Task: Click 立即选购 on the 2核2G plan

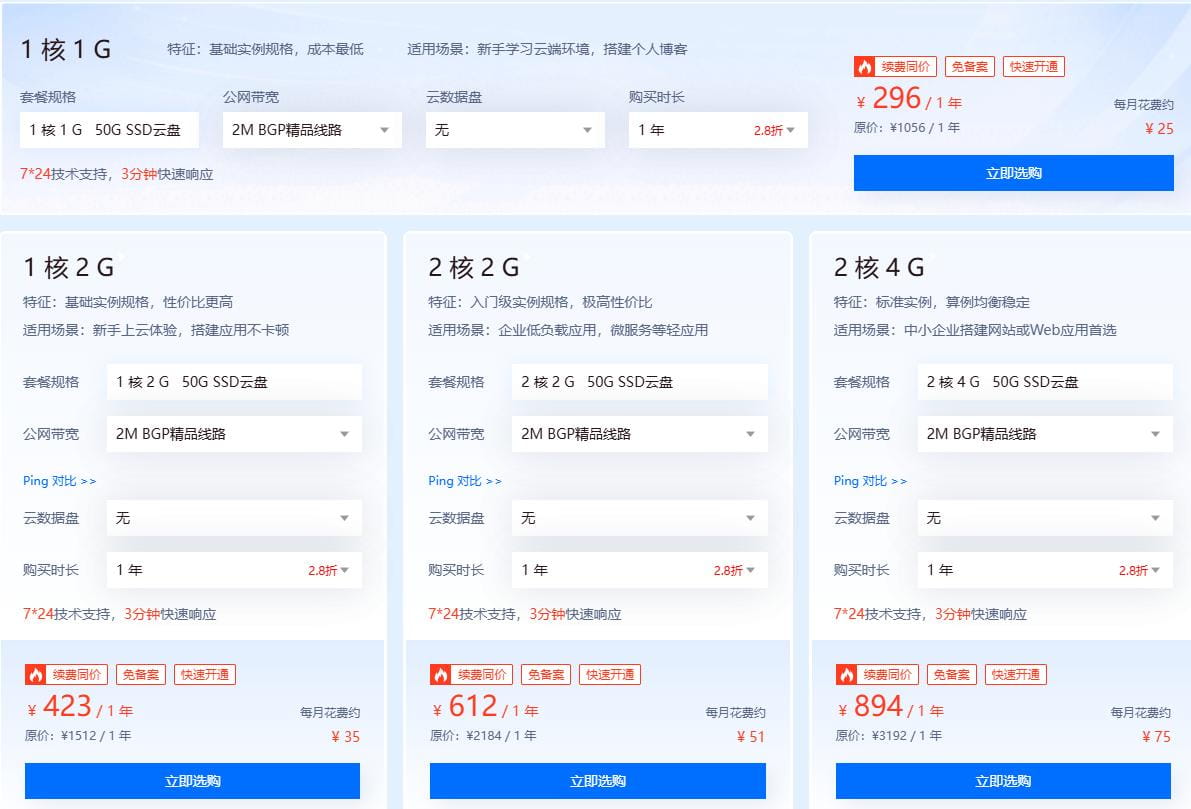Action: coord(598,781)
